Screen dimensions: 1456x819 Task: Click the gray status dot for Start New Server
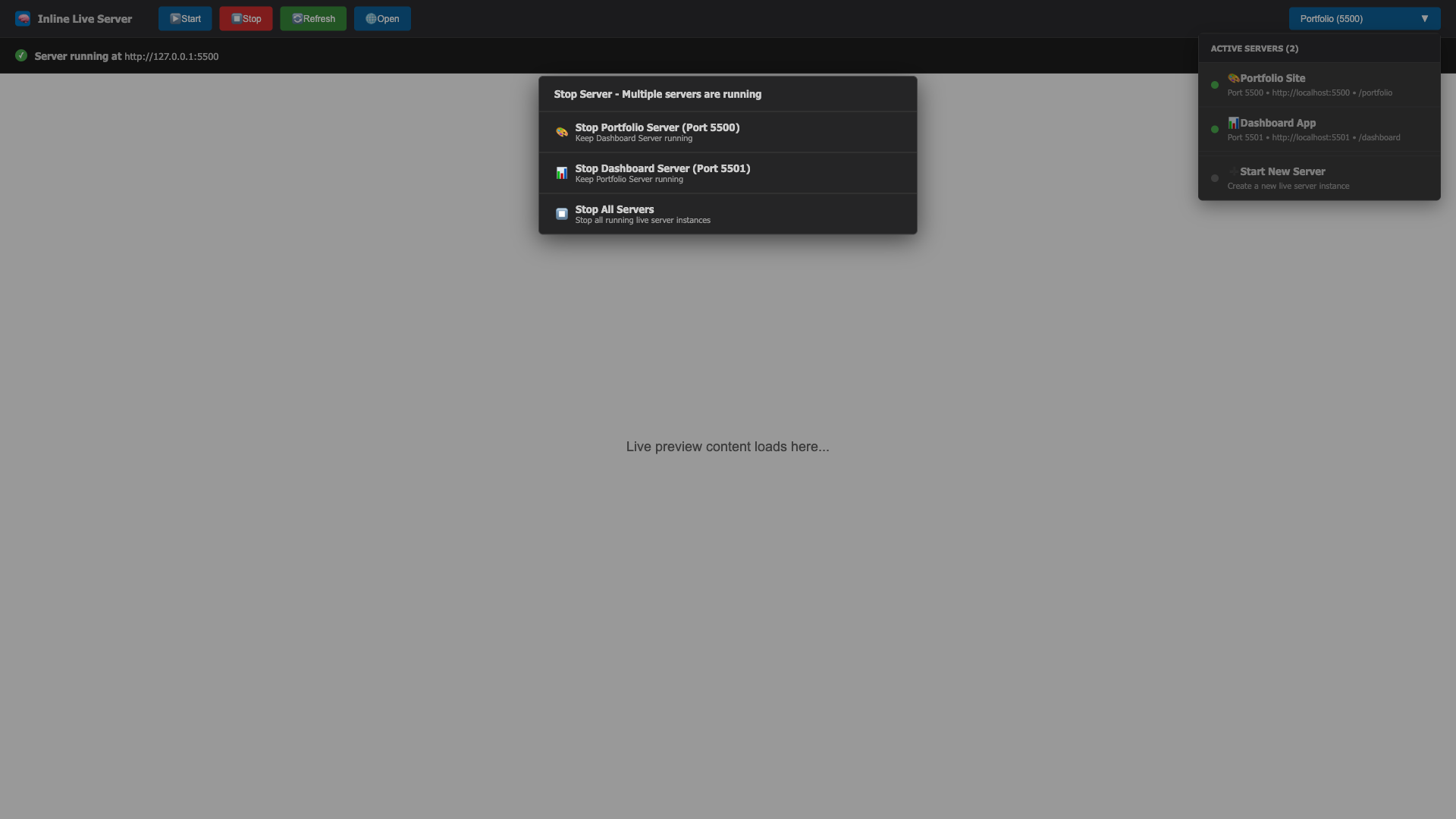point(1215,178)
